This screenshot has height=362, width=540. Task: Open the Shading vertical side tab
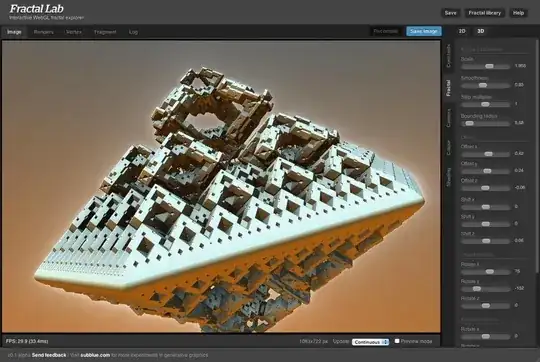coord(448,177)
